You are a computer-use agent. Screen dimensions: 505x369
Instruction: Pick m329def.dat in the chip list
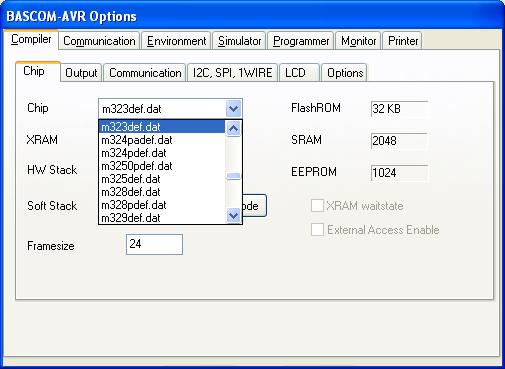pos(162,218)
